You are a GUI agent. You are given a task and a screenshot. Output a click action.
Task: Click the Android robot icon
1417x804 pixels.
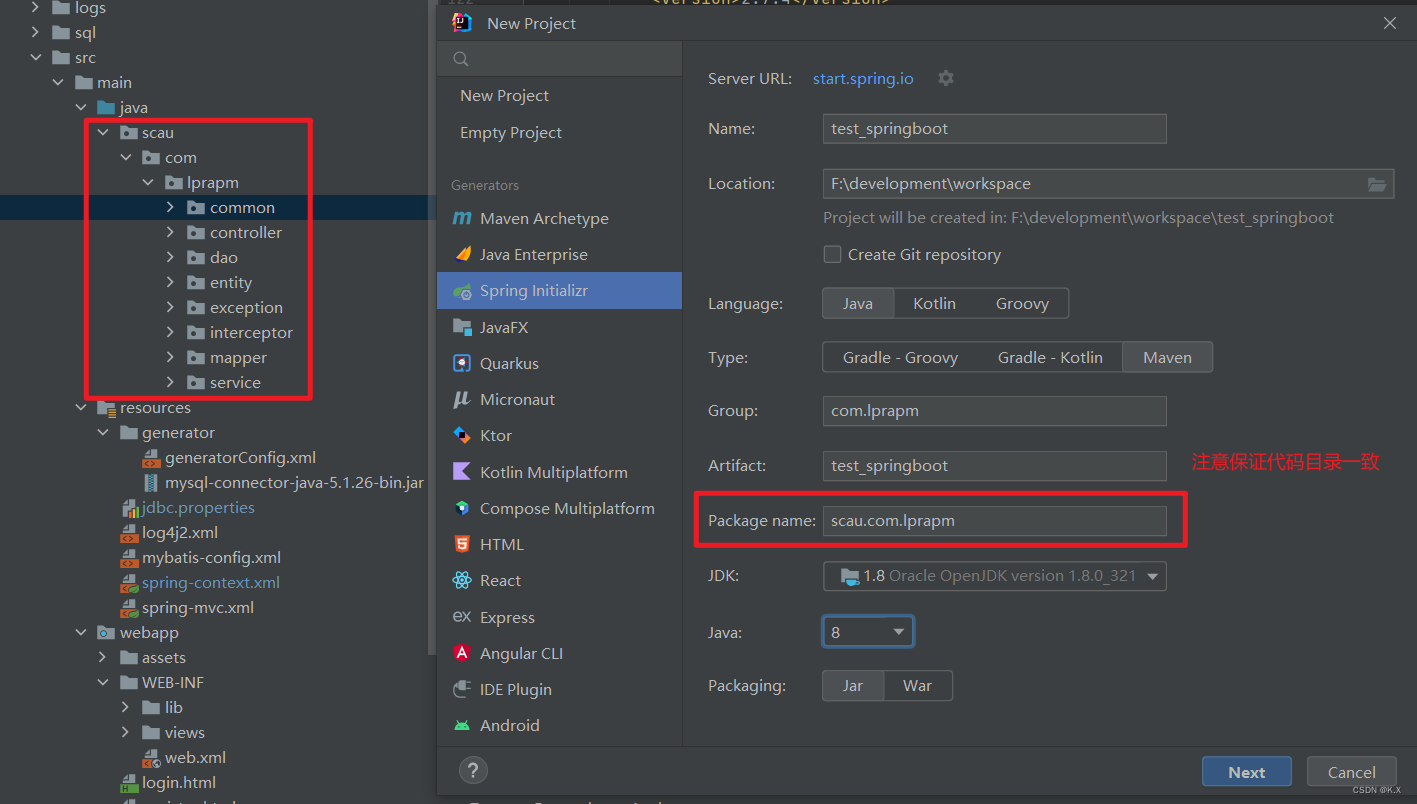(462, 725)
